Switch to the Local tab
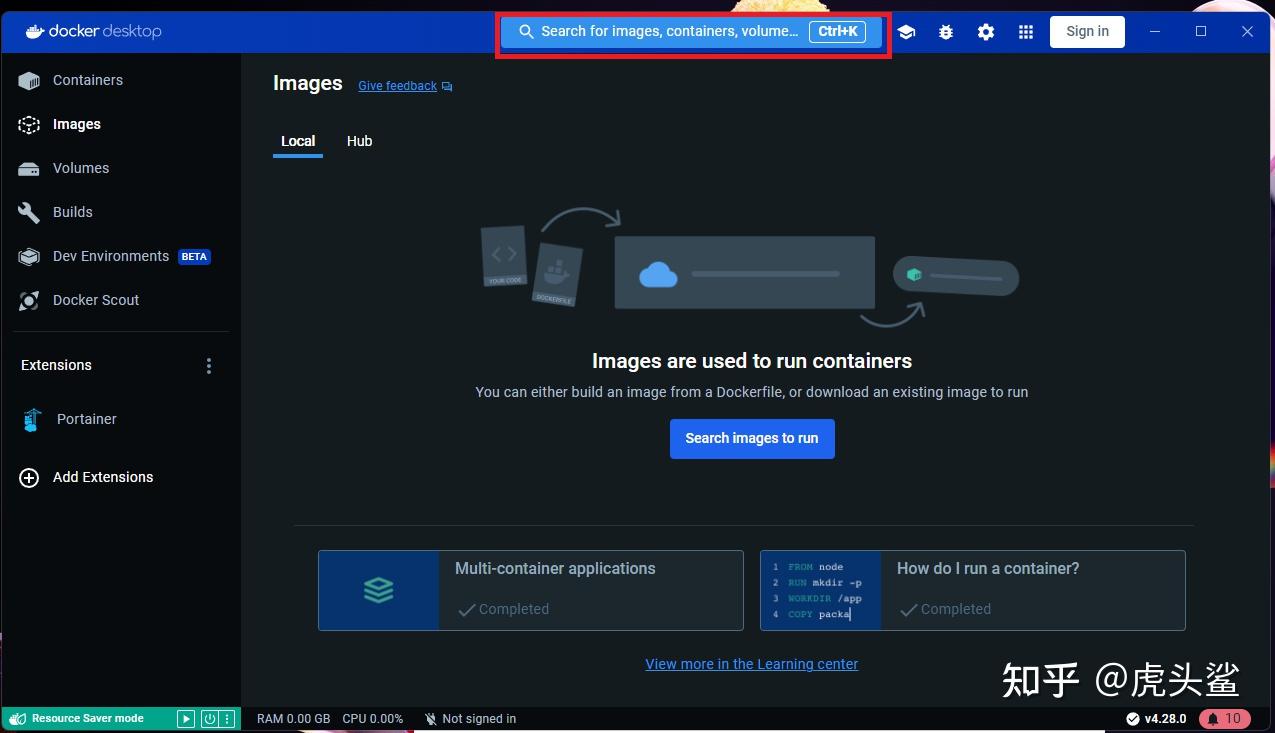Image resolution: width=1275 pixels, height=733 pixels. [298, 141]
